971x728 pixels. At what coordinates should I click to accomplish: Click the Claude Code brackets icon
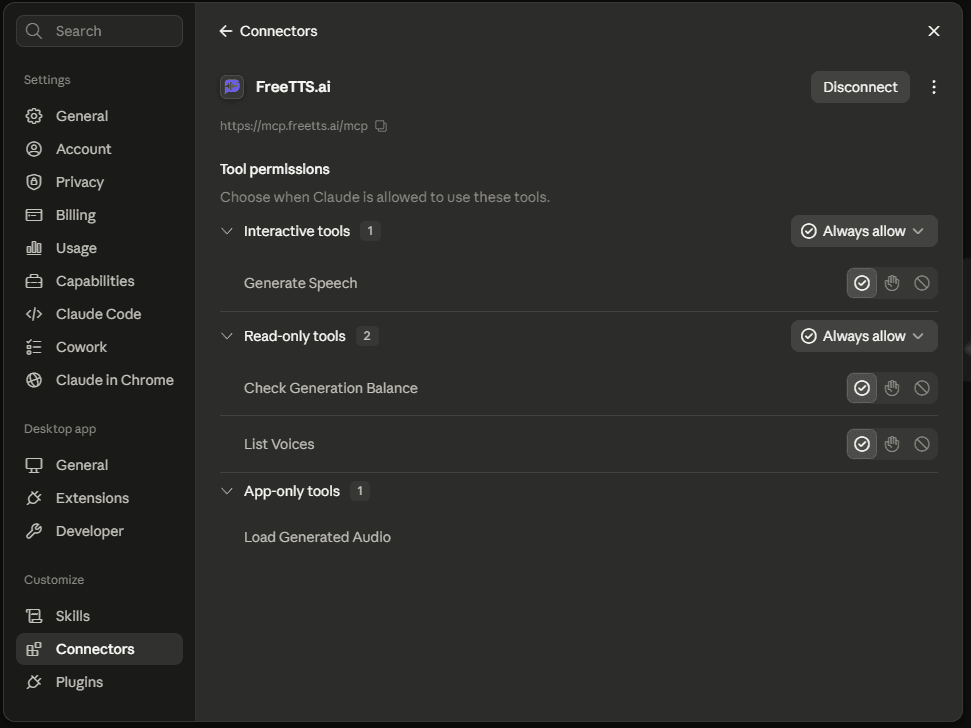tap(34, 314)
